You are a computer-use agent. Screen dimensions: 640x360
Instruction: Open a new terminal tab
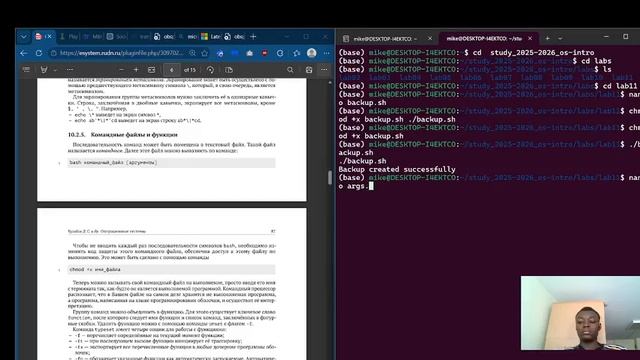pyautogui.click(x=548, y=38)
